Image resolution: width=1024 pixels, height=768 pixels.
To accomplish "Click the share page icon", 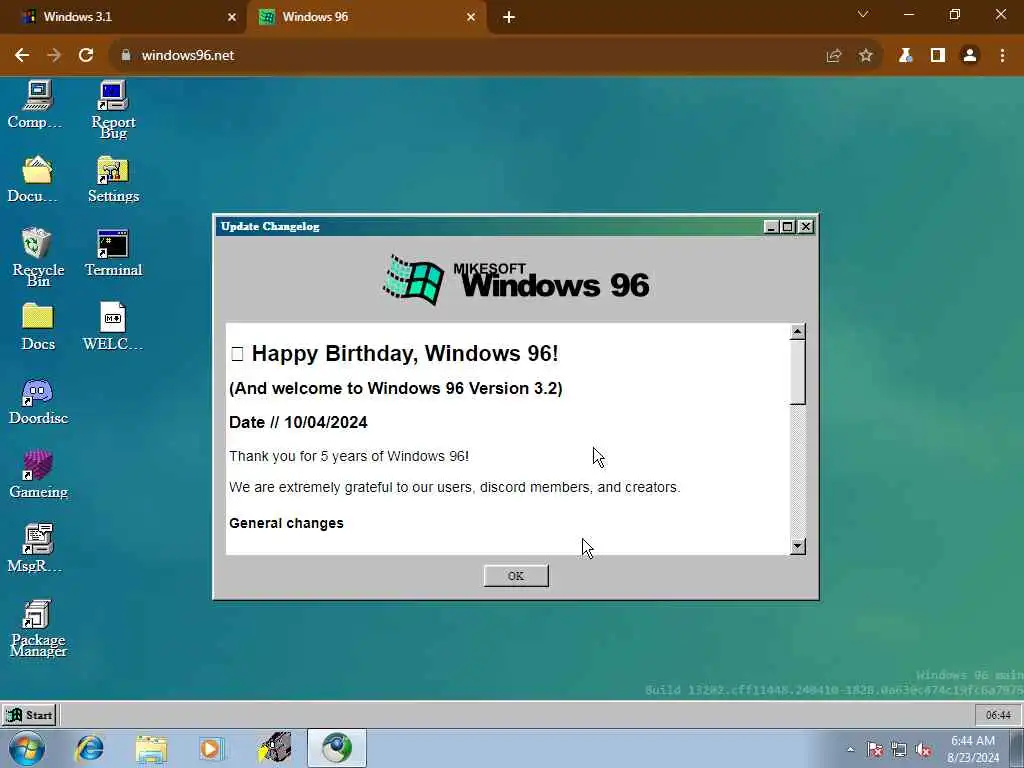I will pos(833,56).
